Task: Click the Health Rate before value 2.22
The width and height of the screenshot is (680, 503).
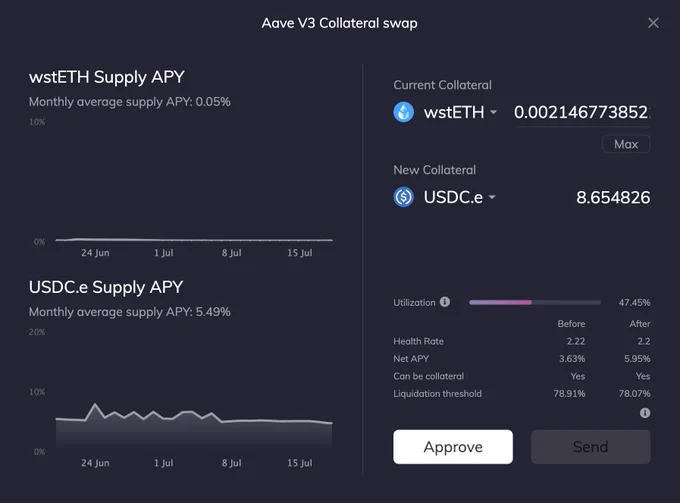Action: point(575,341)
